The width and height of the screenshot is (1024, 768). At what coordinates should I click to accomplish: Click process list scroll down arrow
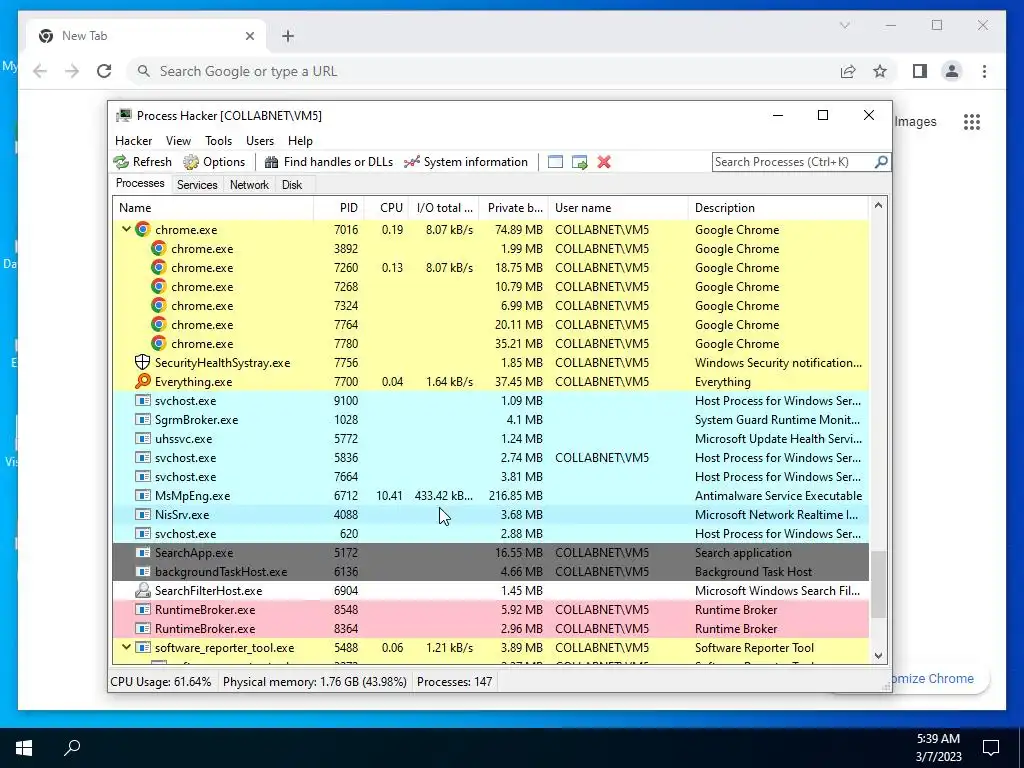point(878,656)
